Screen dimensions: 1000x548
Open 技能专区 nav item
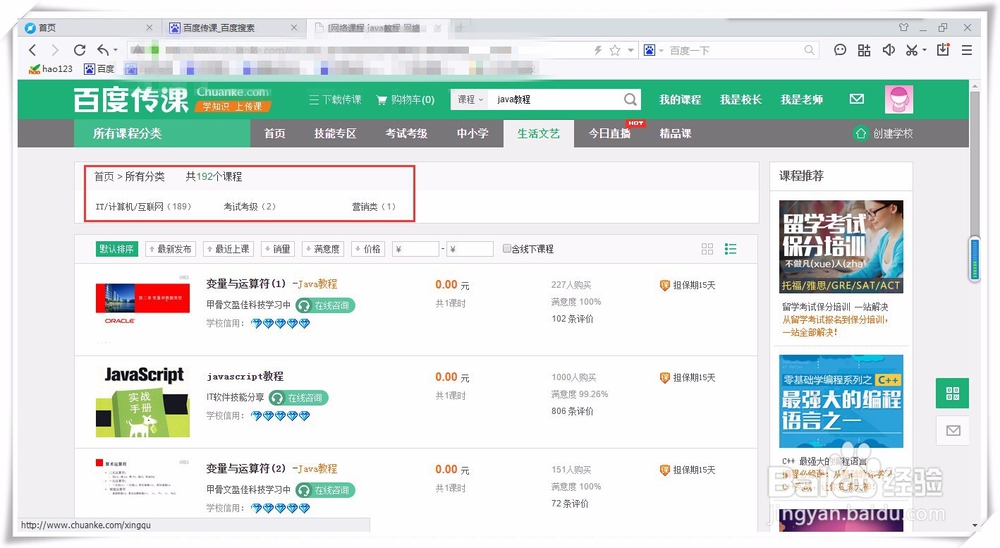(x=335, y=133)
